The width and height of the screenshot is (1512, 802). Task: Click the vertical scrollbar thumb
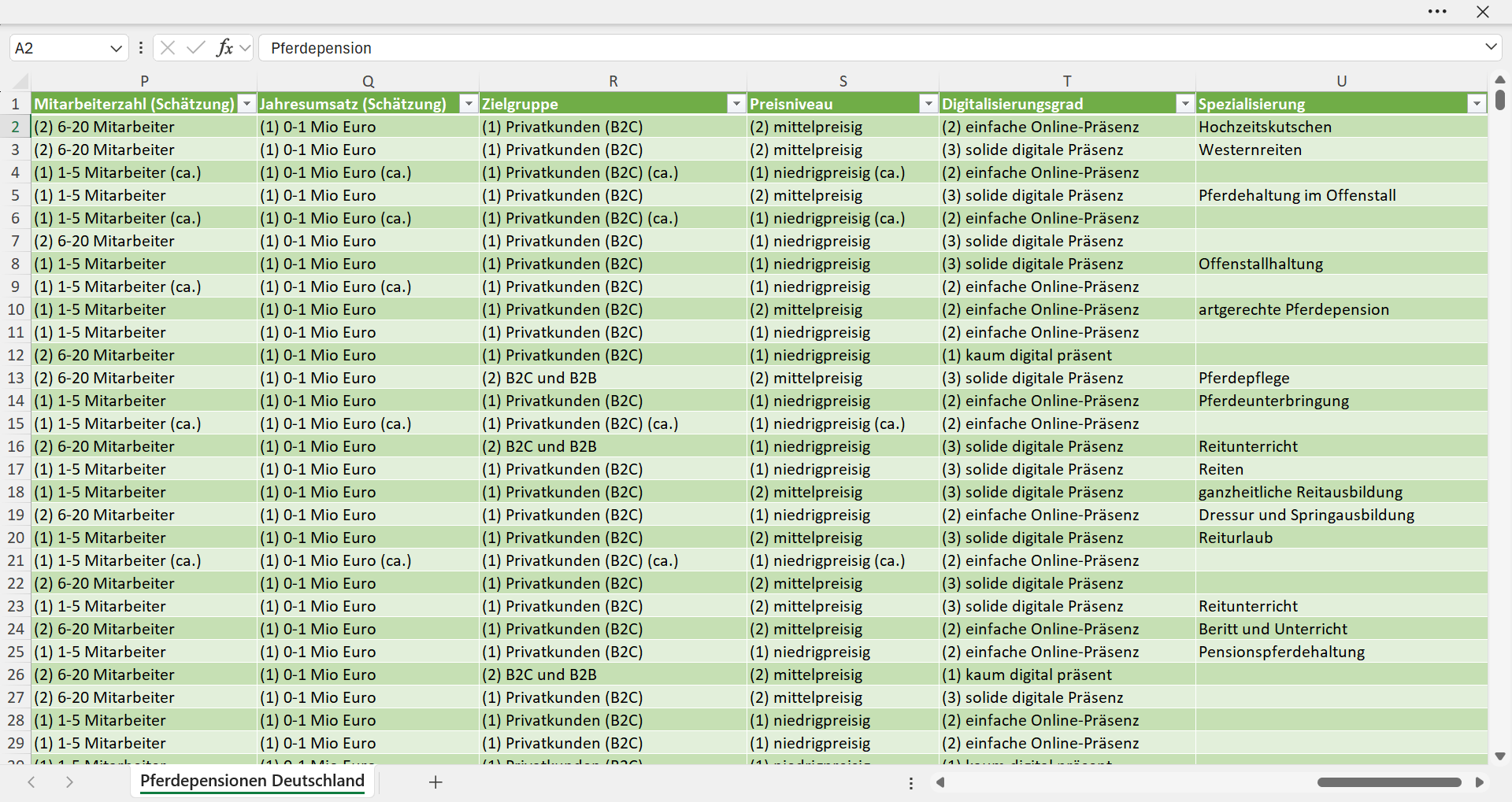[1499, 100]
